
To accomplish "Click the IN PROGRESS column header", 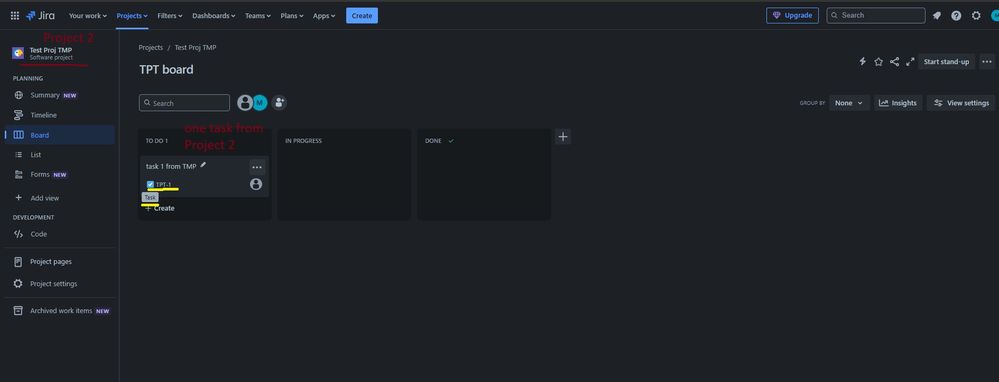I will pyautogui.click(x=303, y=141).
